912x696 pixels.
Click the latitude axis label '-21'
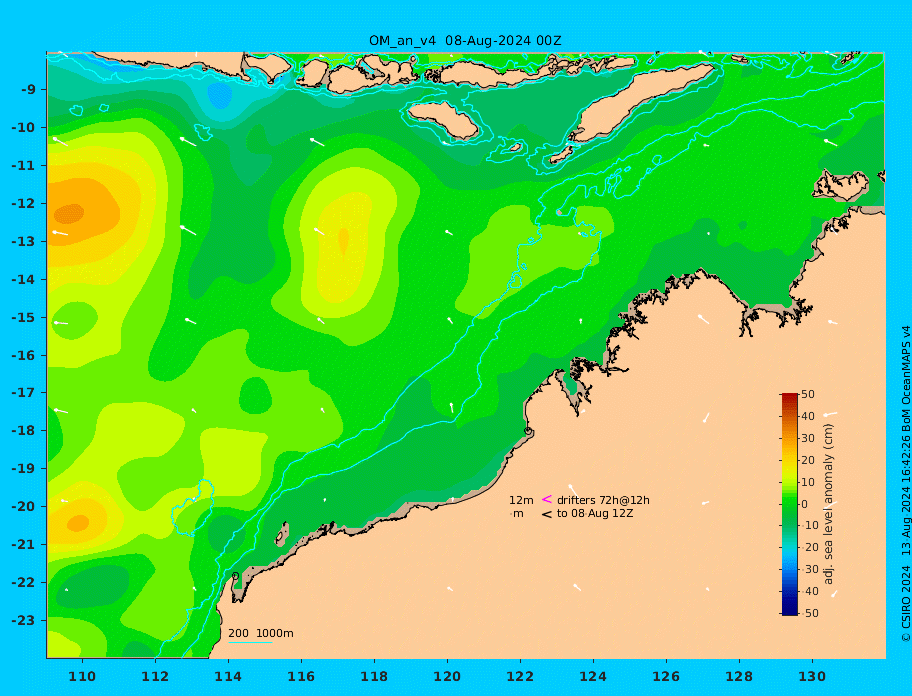23,545
